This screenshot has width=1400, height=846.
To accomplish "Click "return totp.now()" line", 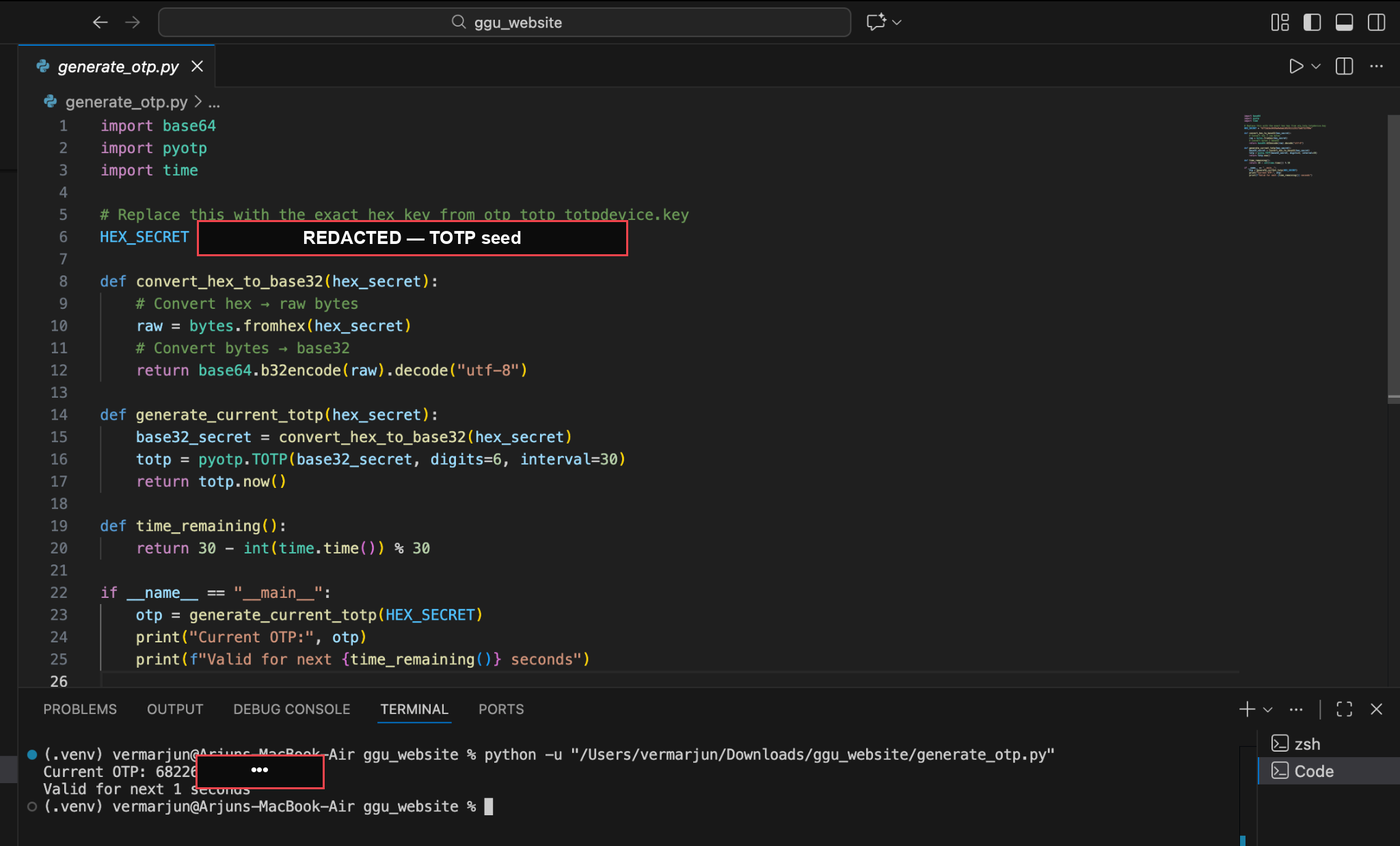I will (211, 481).
